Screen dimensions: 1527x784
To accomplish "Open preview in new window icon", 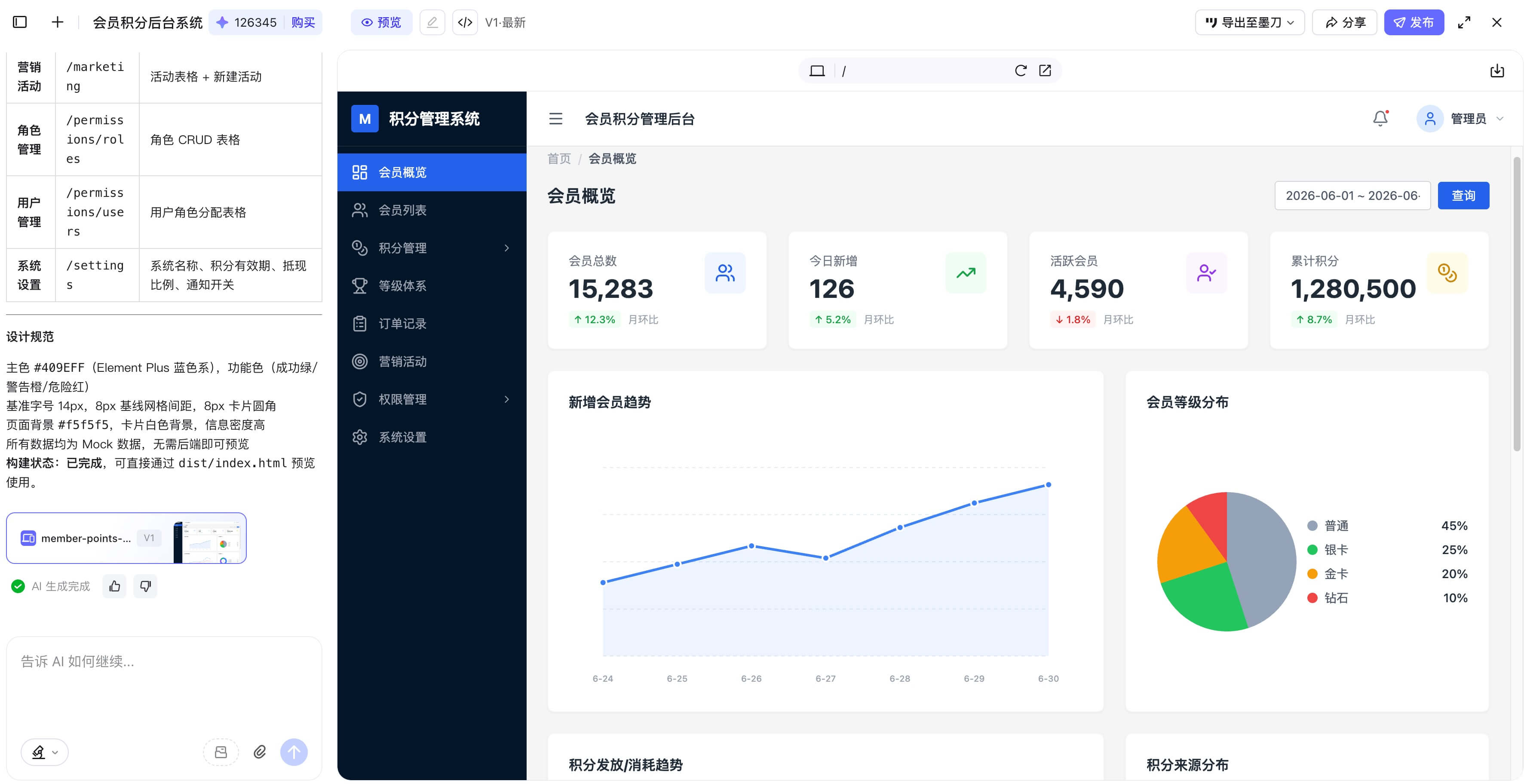I will (1045, 71).
